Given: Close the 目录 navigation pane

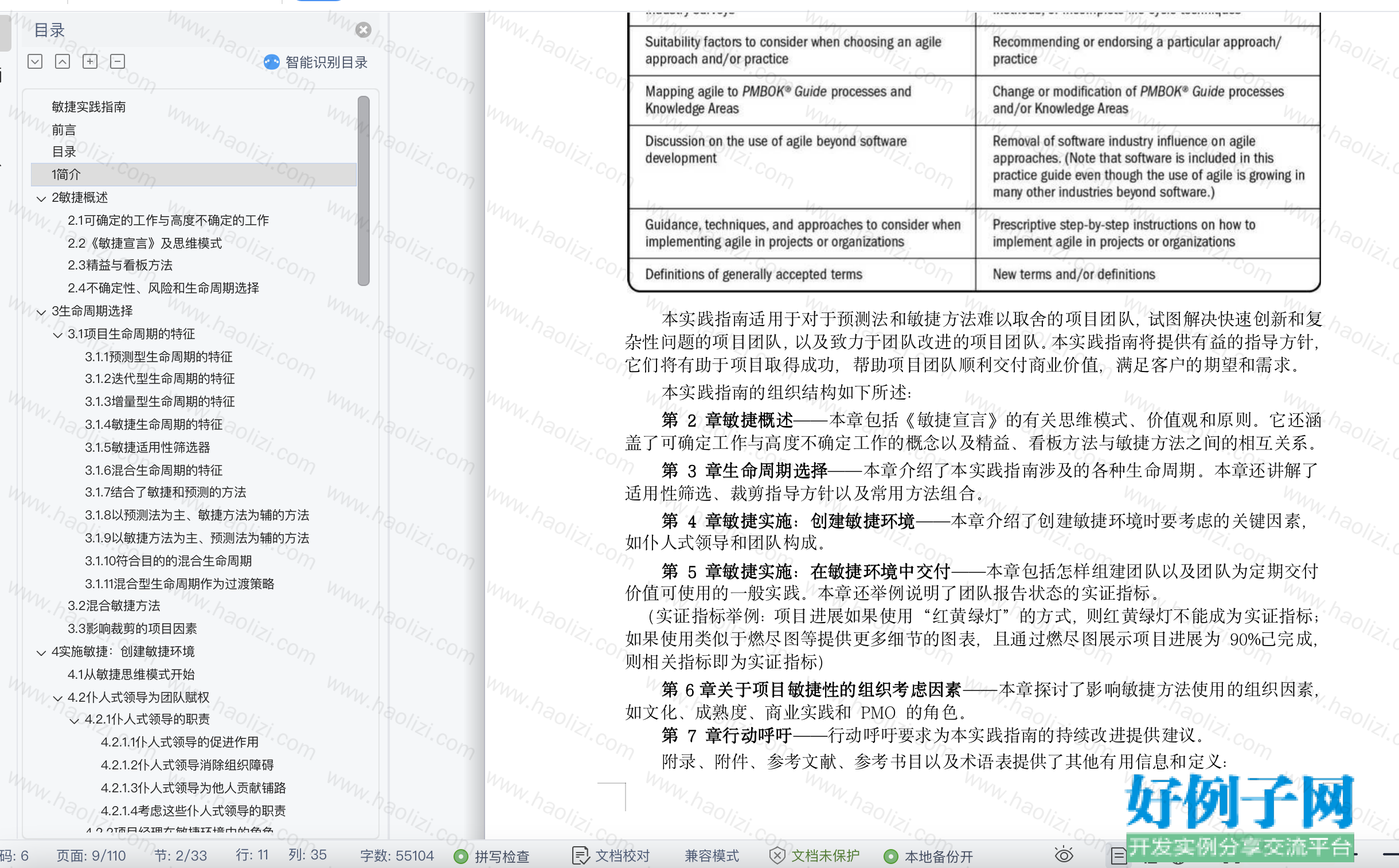Looking at the screenshot, I should point(363,30).
